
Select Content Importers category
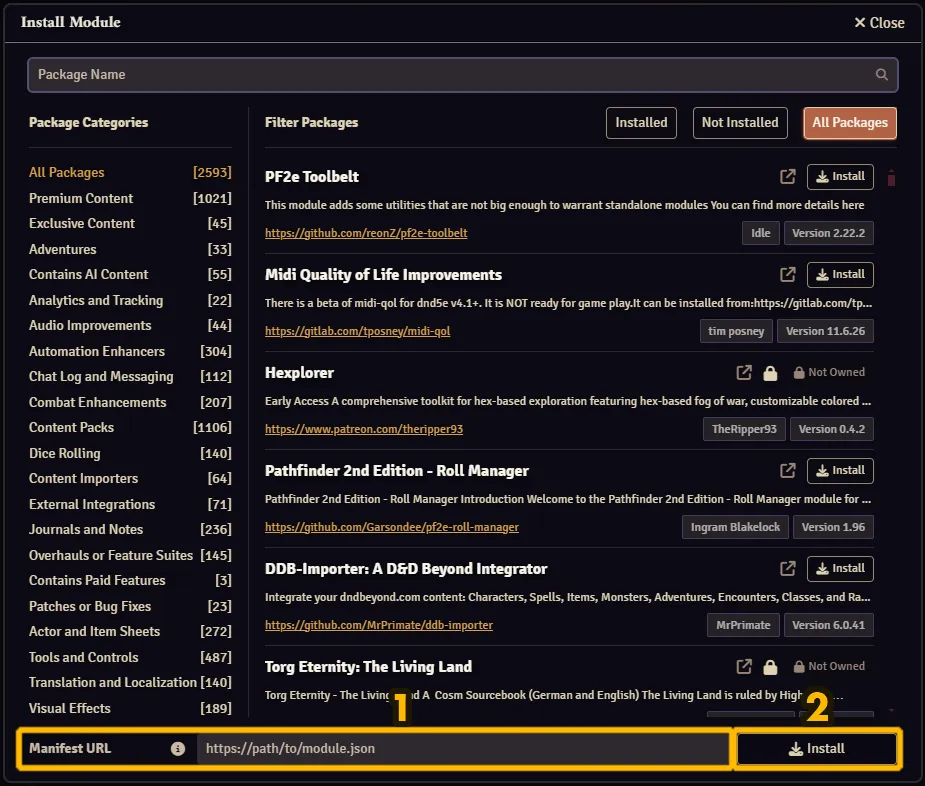point(130,479)
